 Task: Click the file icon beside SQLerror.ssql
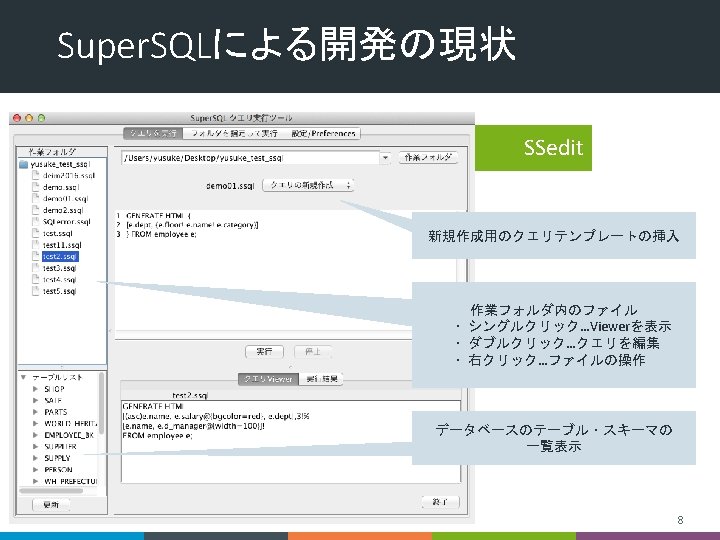[x=35, y=221]
